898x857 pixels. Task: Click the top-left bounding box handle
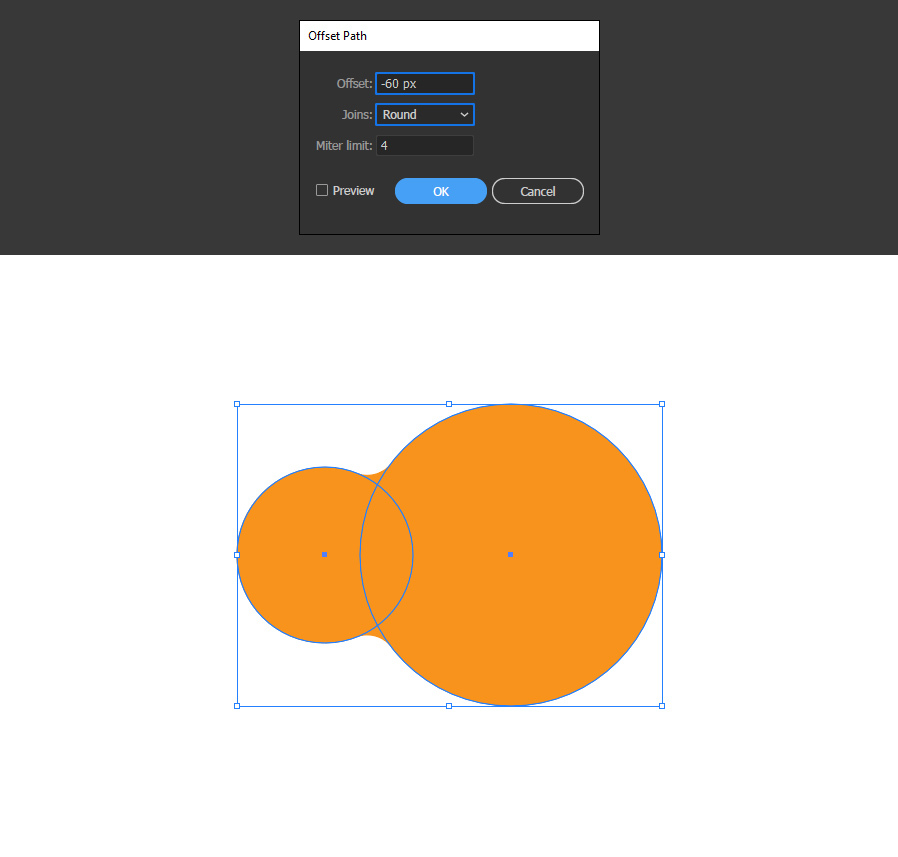click(x=237, y=404)
